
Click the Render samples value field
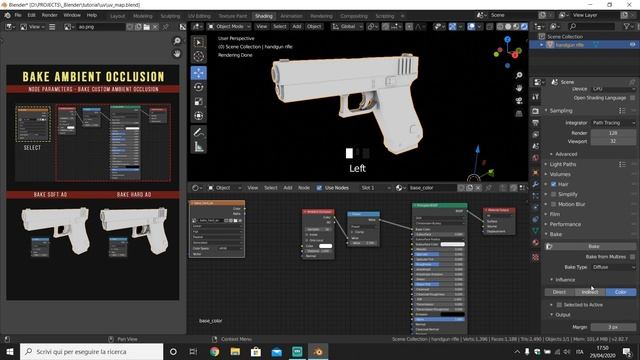click(x=613, y=133)
